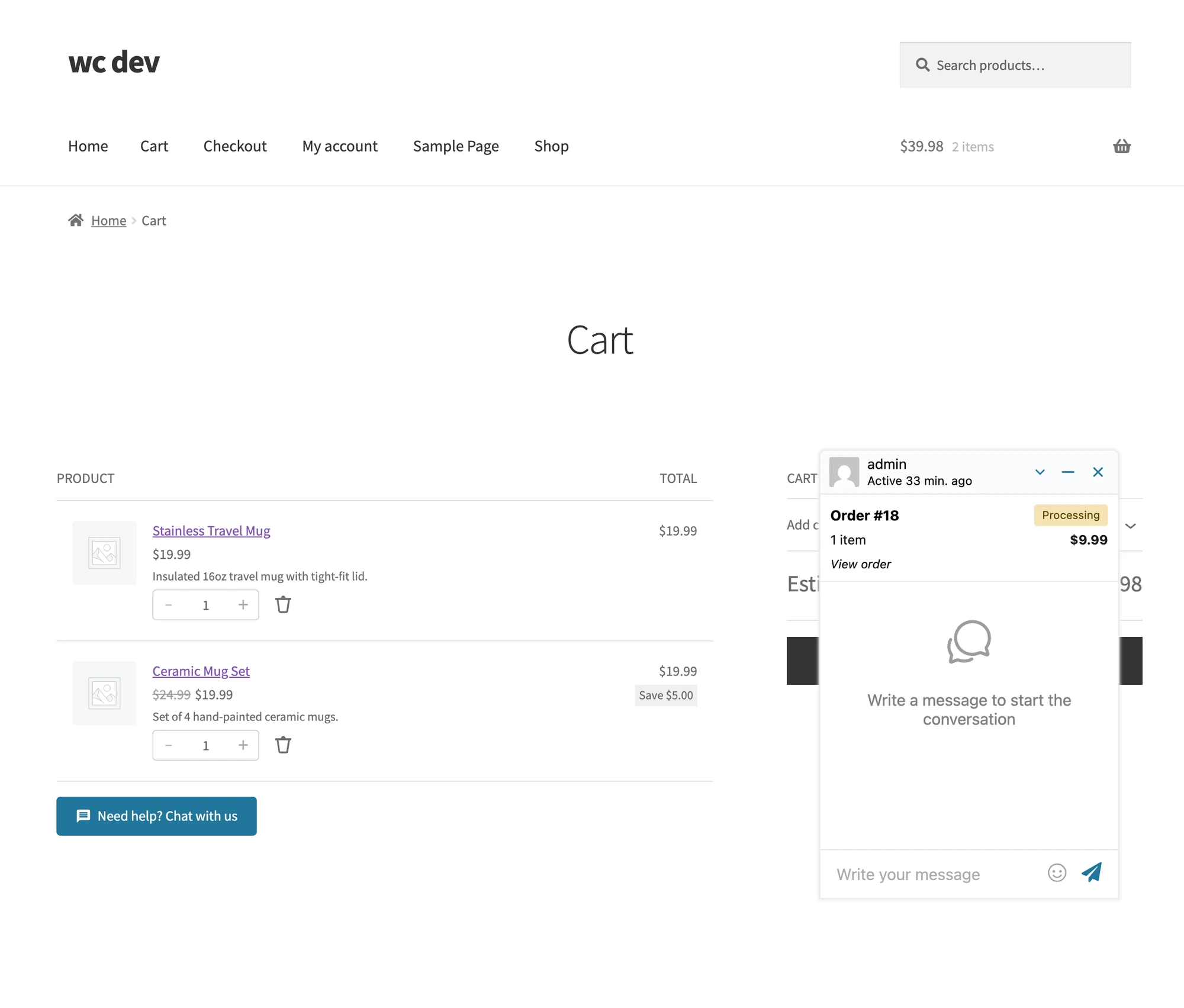
Task: Open Stainless Travel Mug product link
Action: [211, 530]
